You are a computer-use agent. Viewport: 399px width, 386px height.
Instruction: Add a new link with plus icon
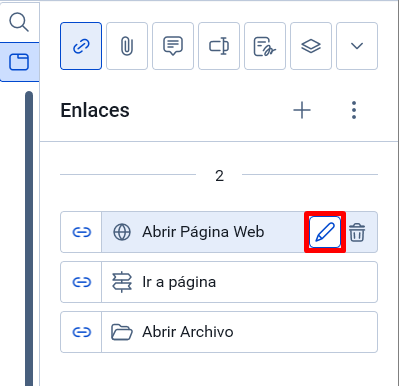click(x=302, y=110)
